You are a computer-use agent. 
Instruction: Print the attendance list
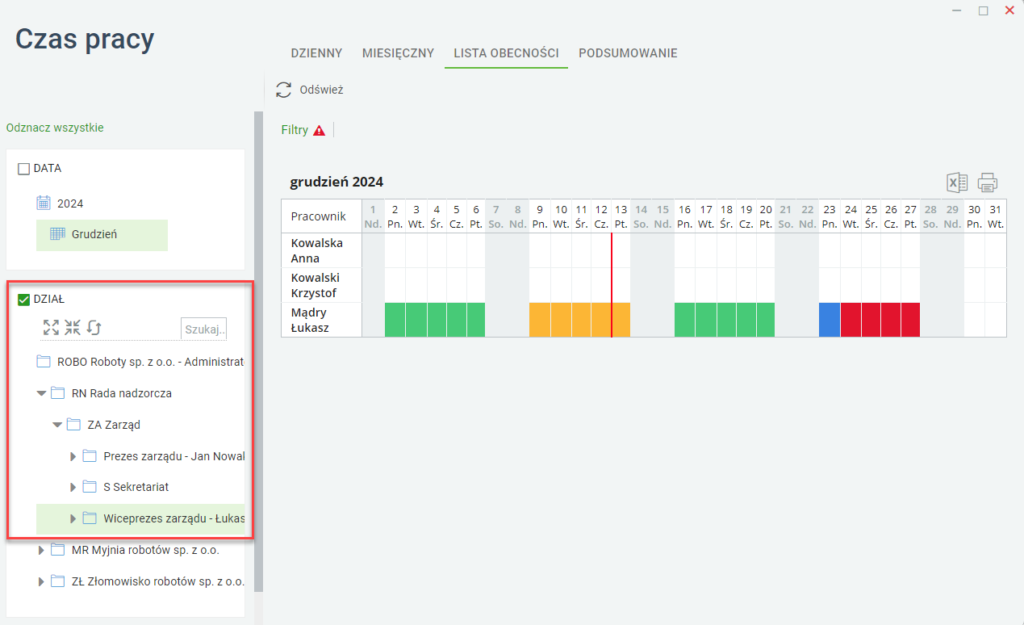pyautogui.click(x=987, y=182)
